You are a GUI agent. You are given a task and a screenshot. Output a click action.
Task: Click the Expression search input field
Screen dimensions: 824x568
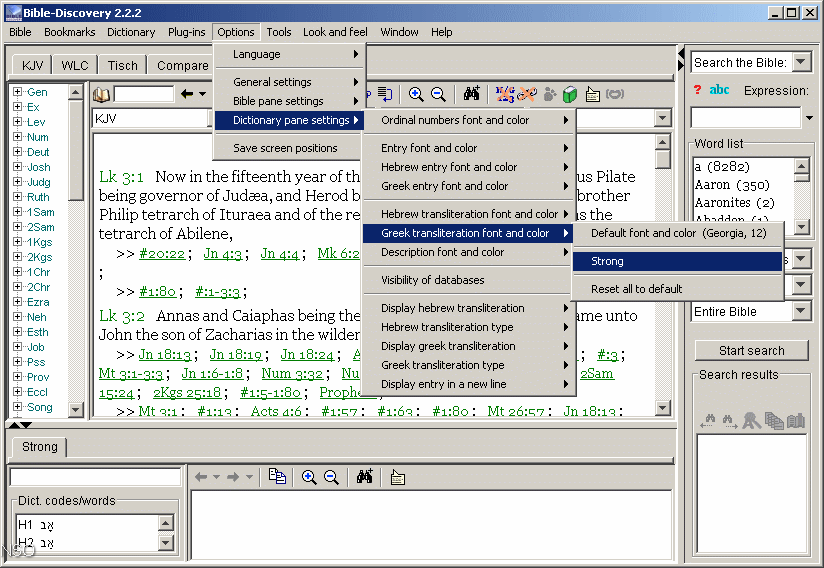(x=746, y=118)
